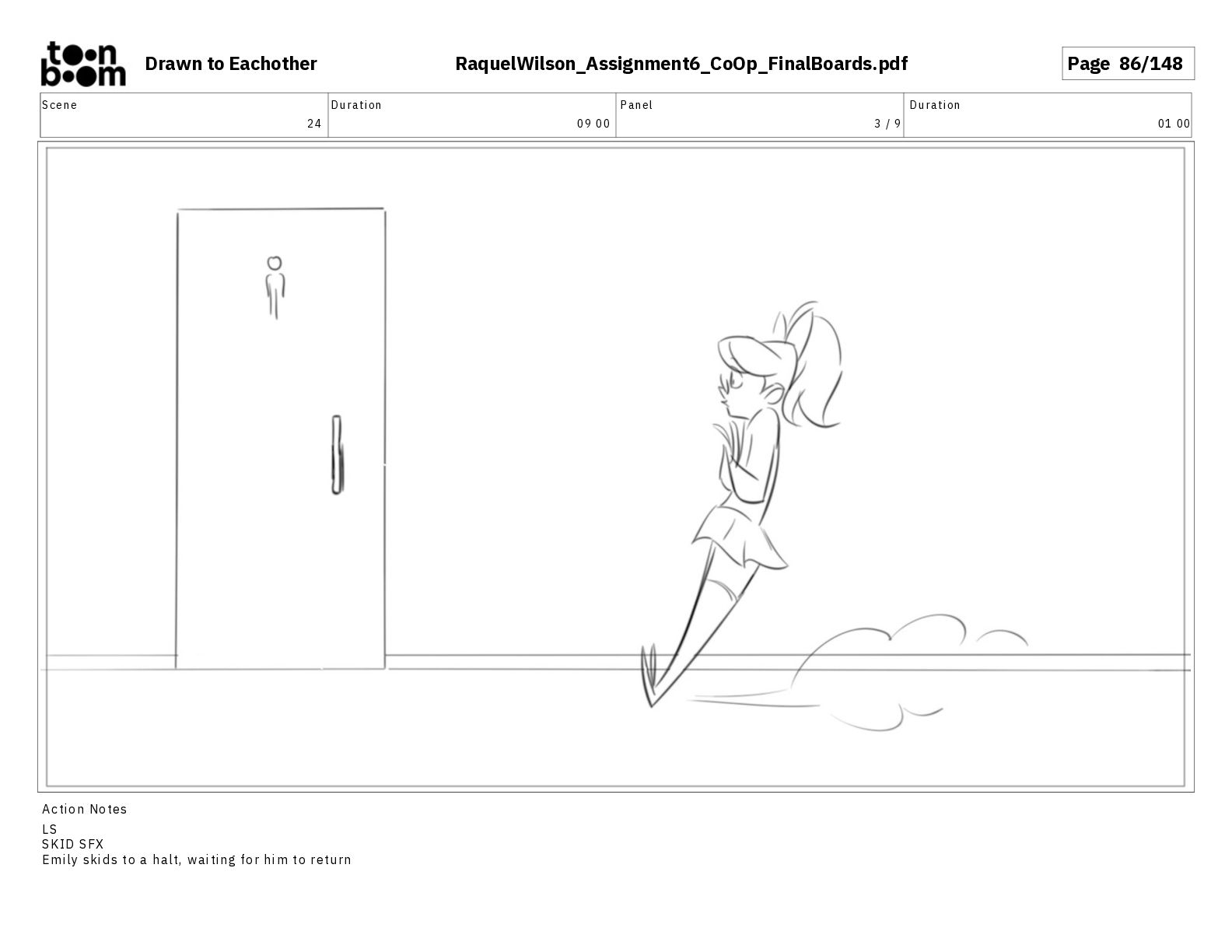Select the 'Drawn to Eachother' project title
This screenshot has width=1232, height=952.
[x=231, y=64]
